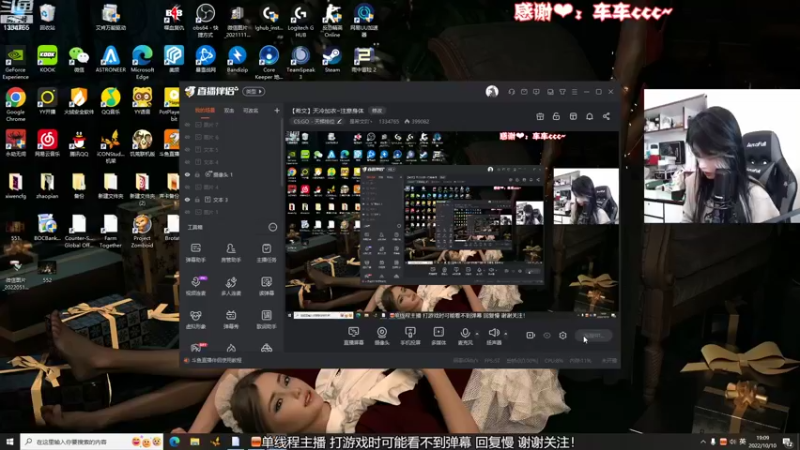Select the 摄像头 1 layer row
This screenshot has width=800, height=450.
(x=231, y=174)
